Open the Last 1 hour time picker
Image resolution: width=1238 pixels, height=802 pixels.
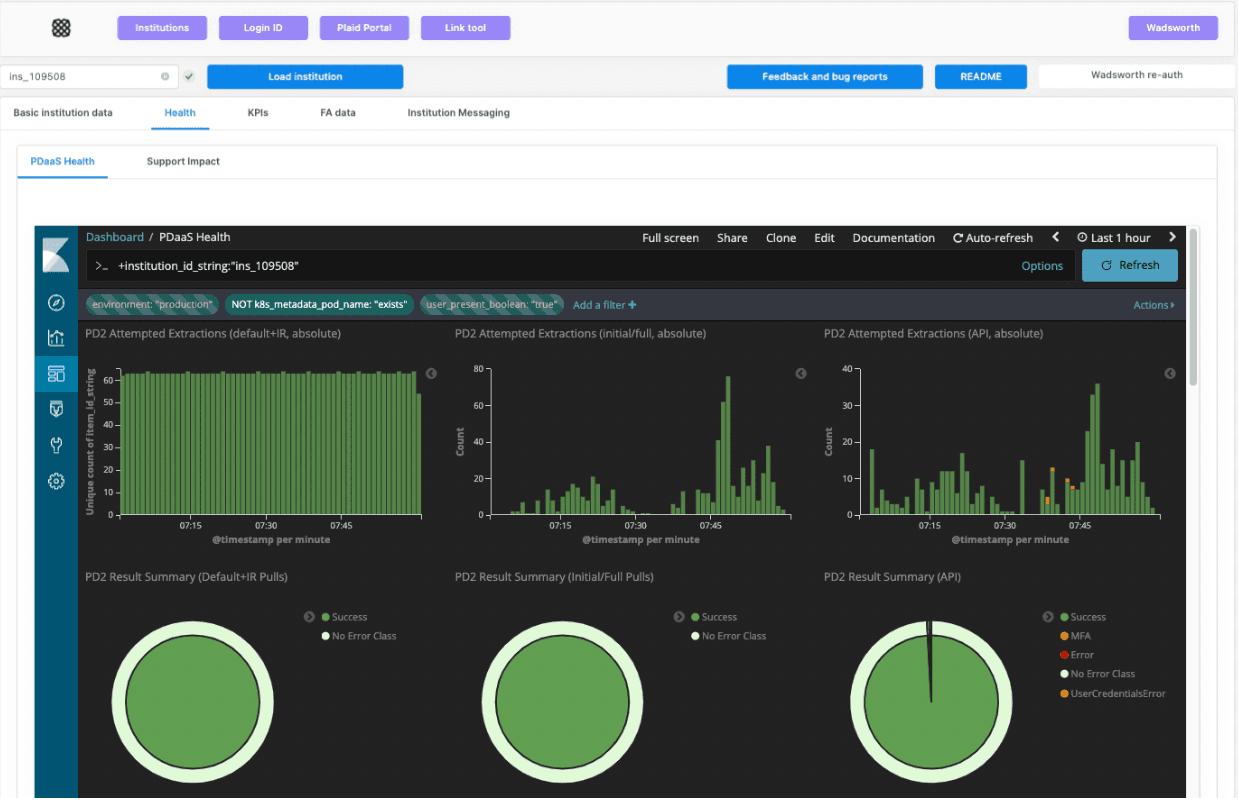(x=1113, y=238)
